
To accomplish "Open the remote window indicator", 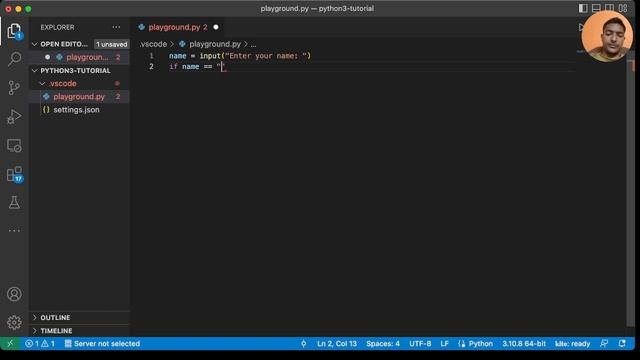I will [x=10, y=344].
